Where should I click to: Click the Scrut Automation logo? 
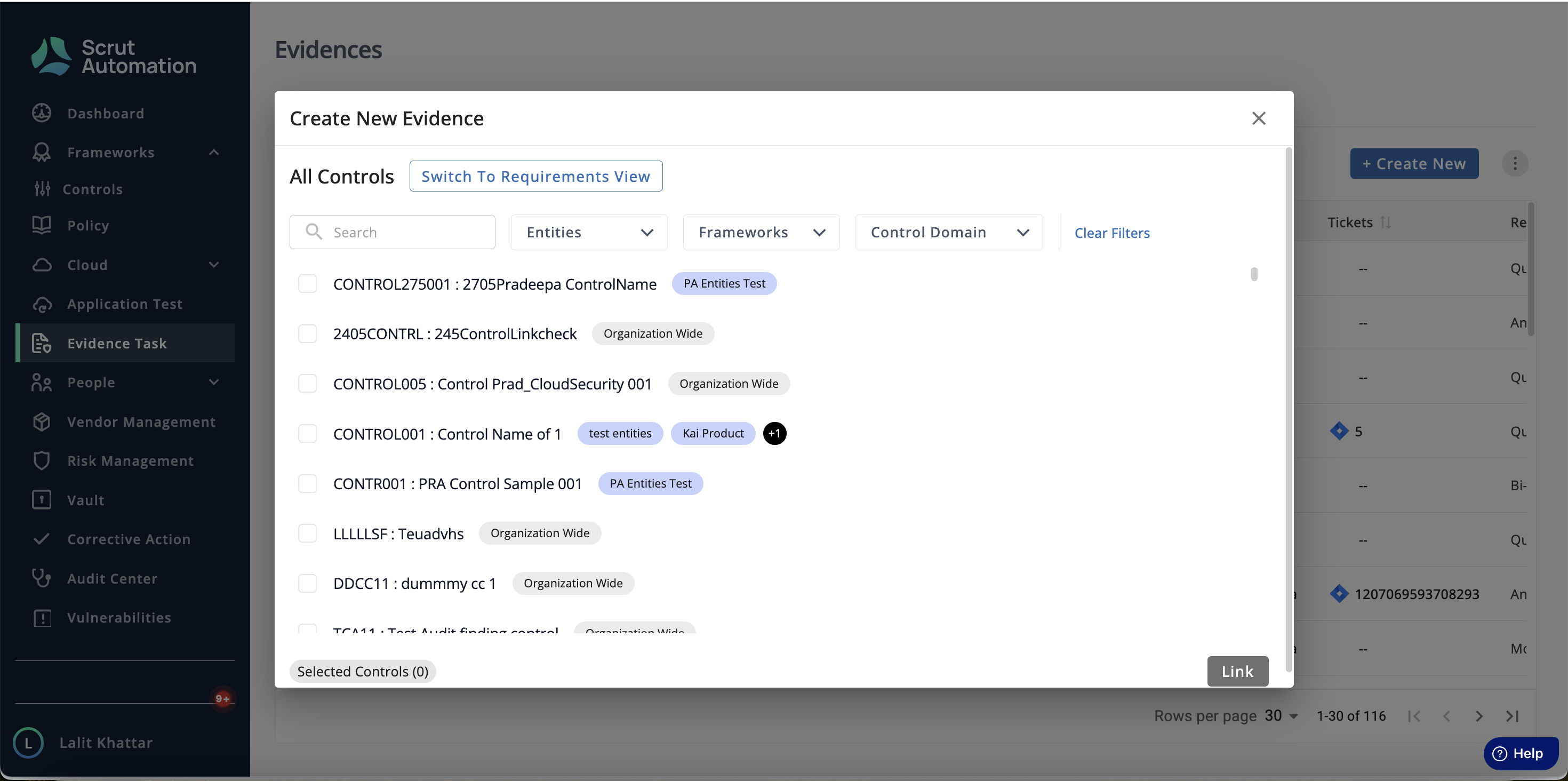pyautogui.click(x=114, y=56)
